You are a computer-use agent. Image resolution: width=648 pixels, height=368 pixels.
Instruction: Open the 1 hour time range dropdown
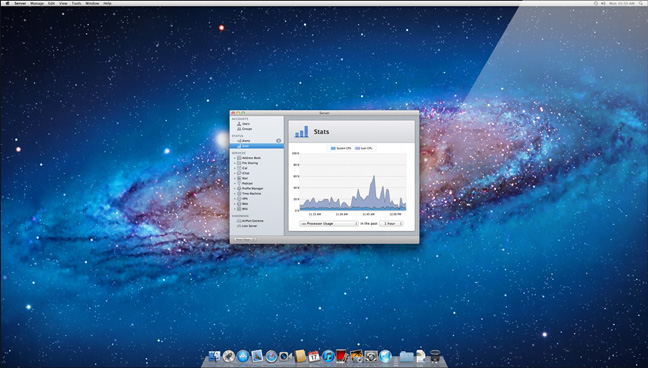pos(391,223)
